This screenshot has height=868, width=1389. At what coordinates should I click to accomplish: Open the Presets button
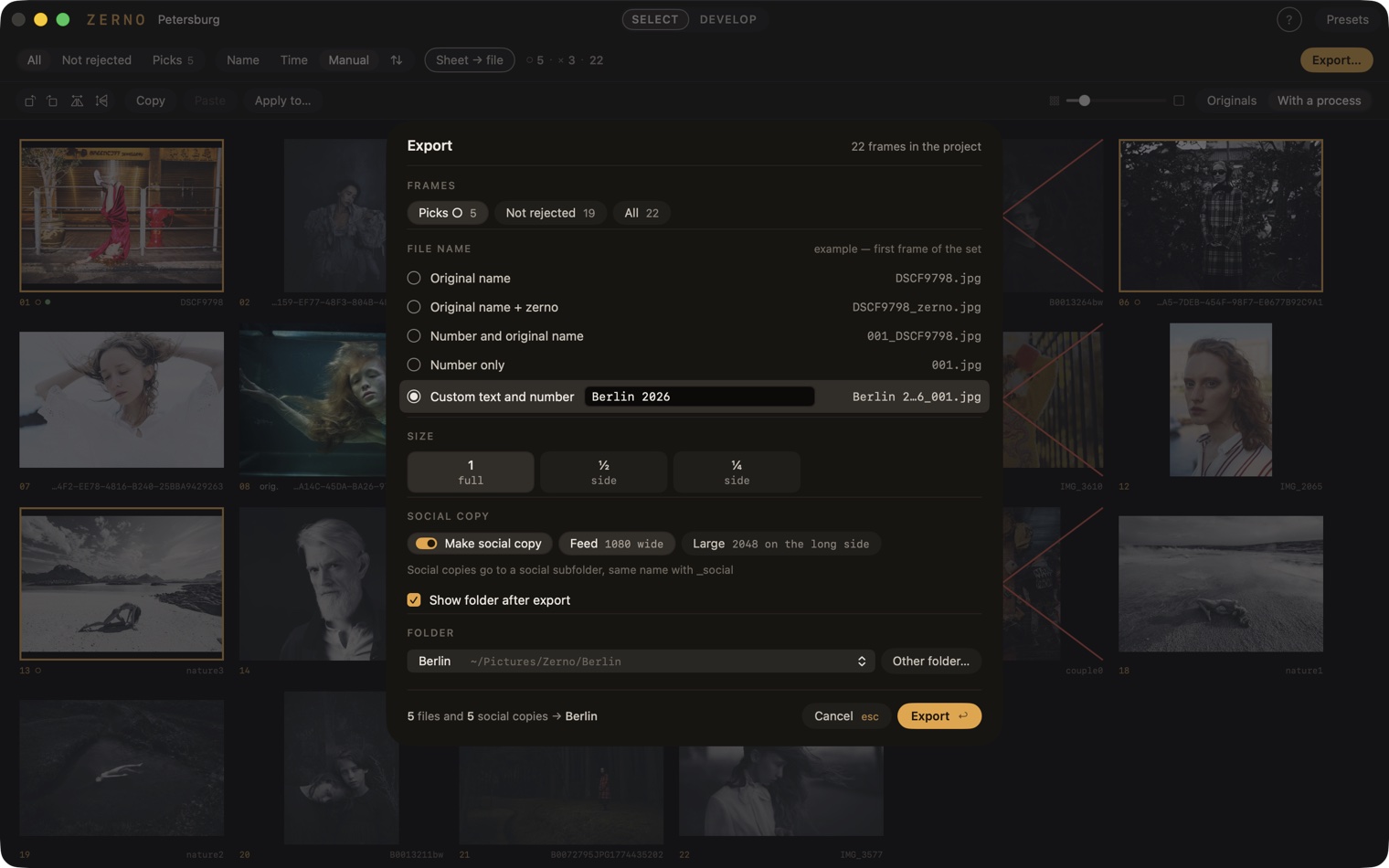pos(1347,19)
